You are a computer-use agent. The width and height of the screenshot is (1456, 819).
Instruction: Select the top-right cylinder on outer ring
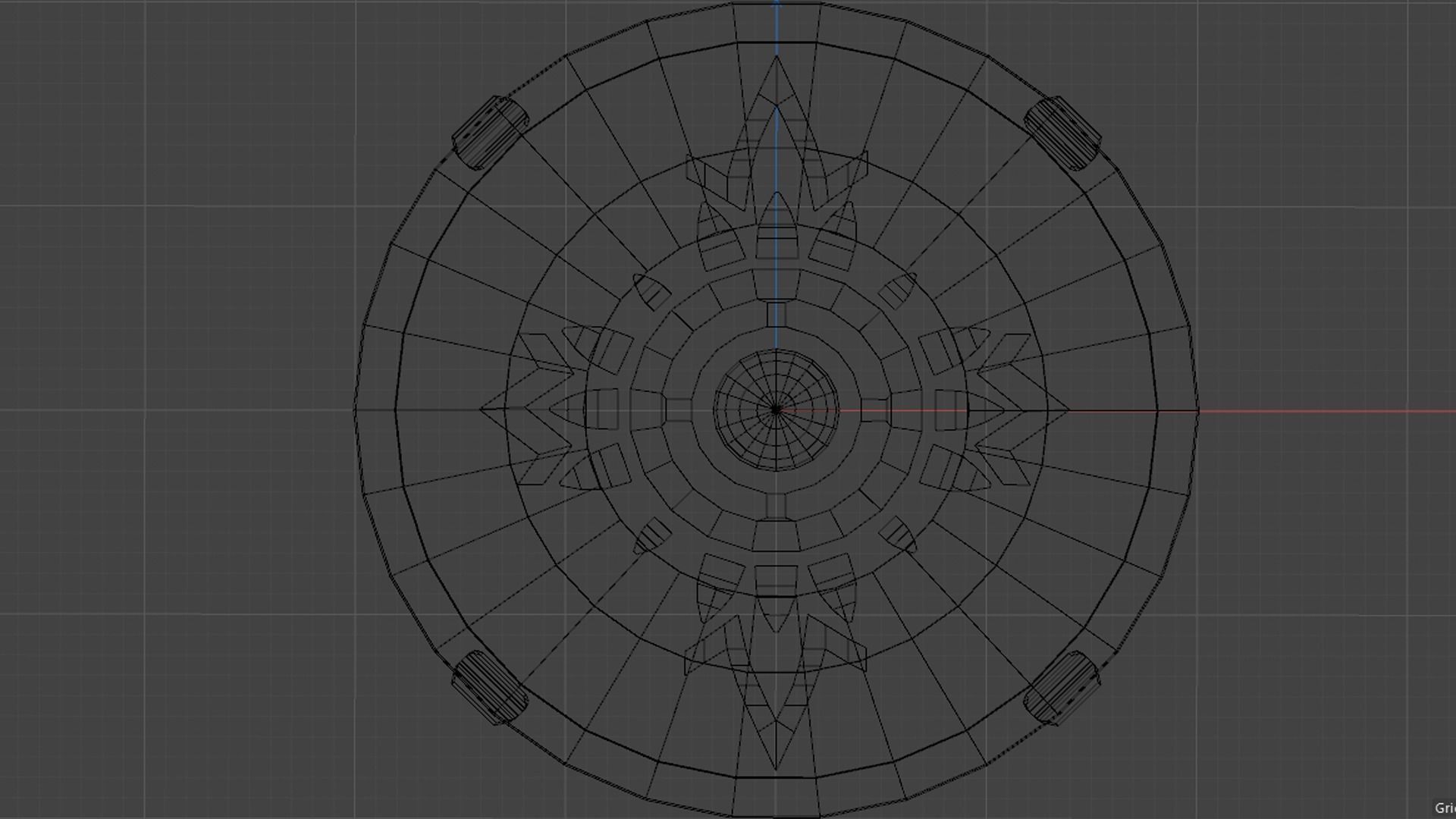coord(1062,133)
